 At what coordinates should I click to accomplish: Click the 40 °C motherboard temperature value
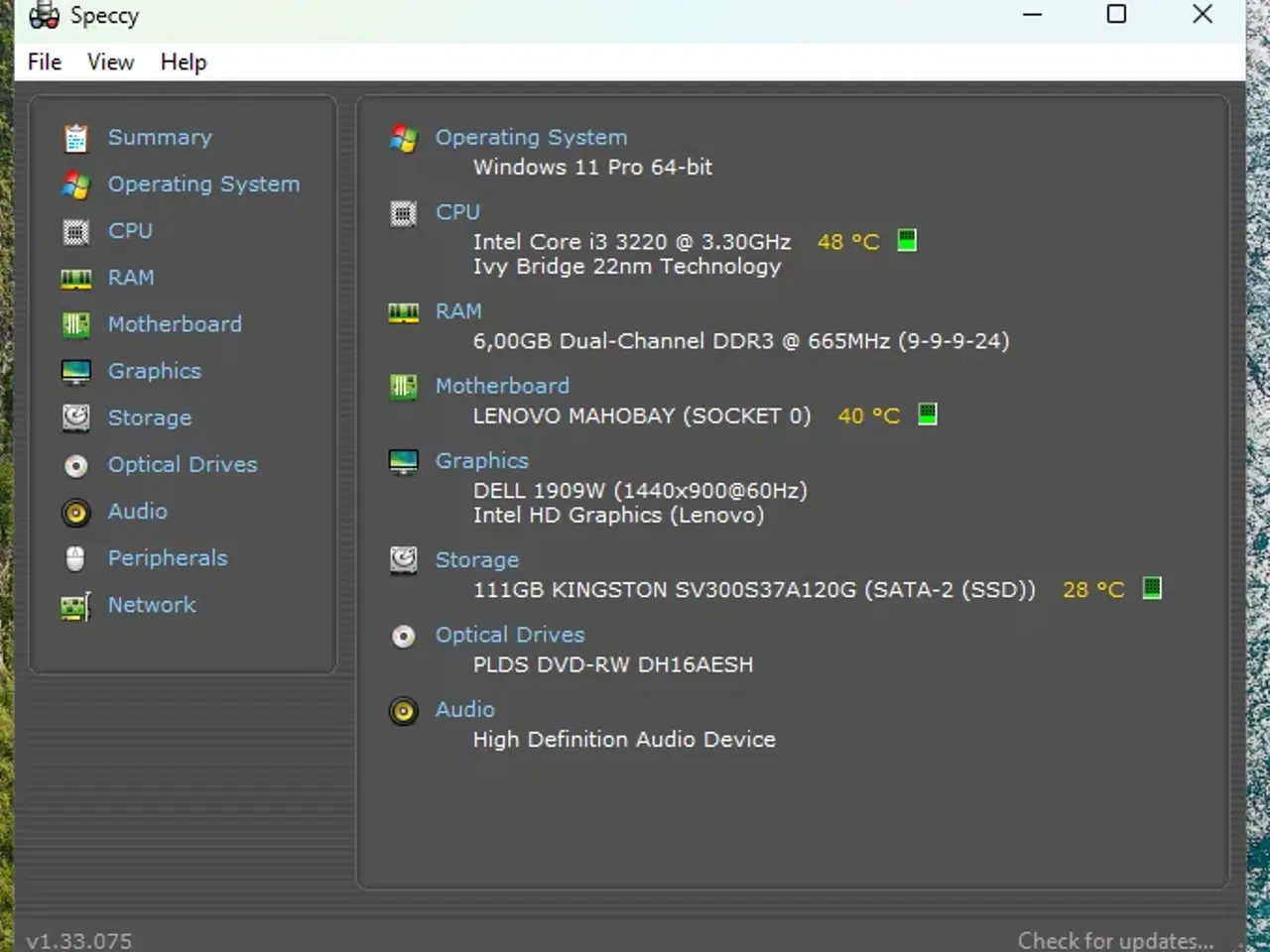point(869,416)
